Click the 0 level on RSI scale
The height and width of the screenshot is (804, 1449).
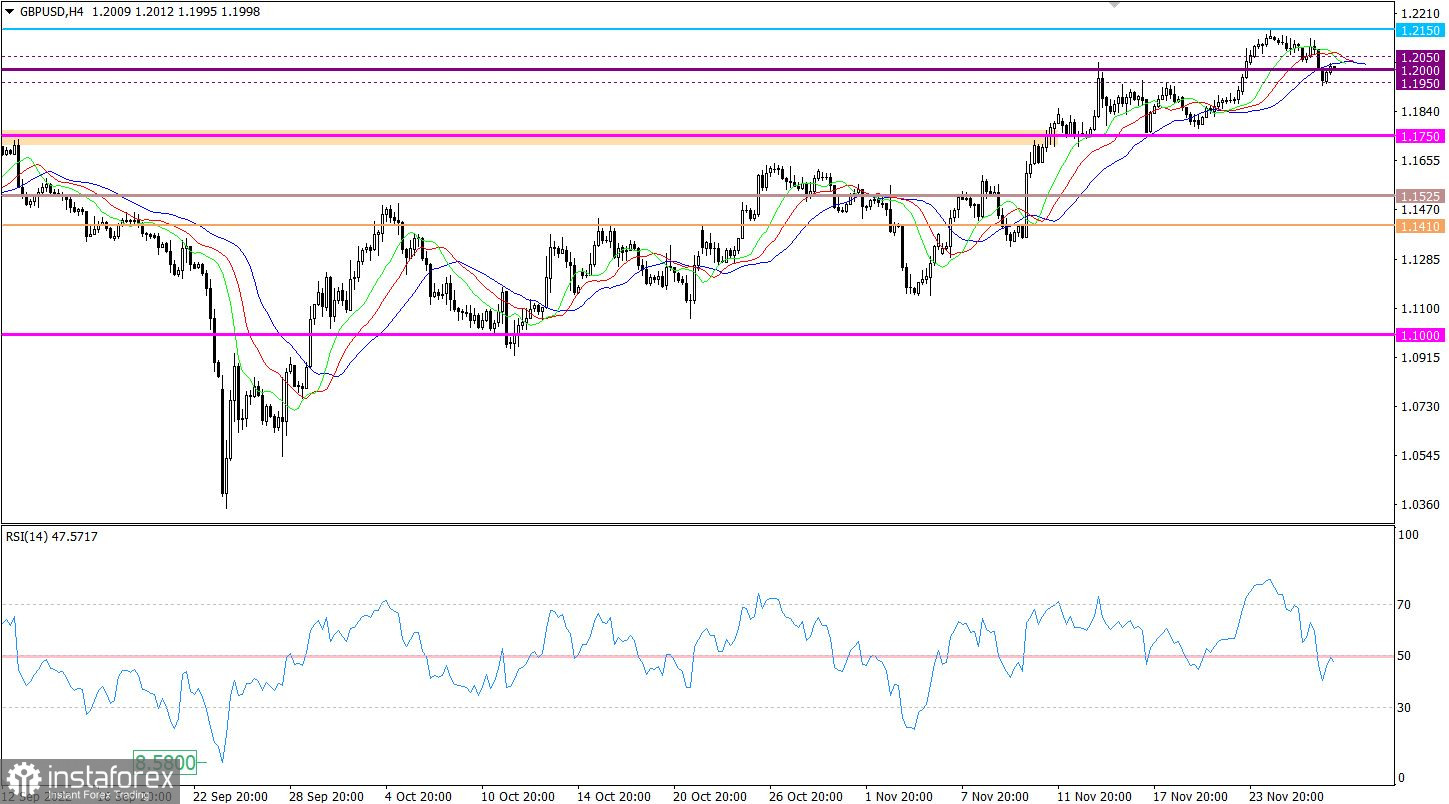[1402, 778]
